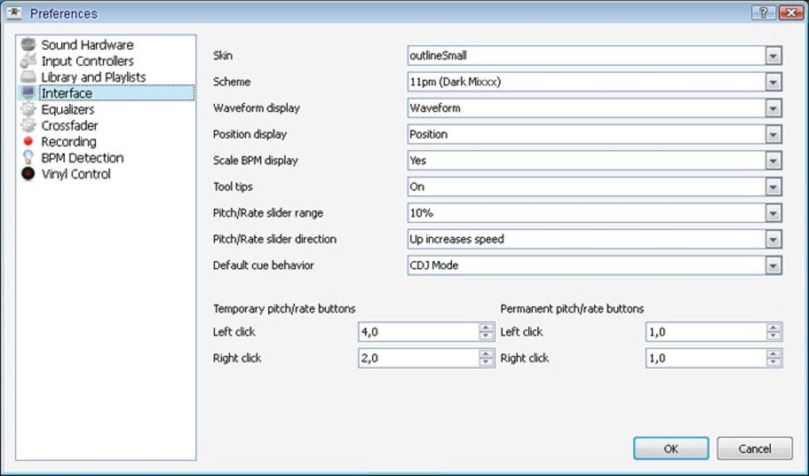The height and width of the screenshot is (476, 809).
Task: Click Permanent Right click value field
Action: [x=706, y=358]
